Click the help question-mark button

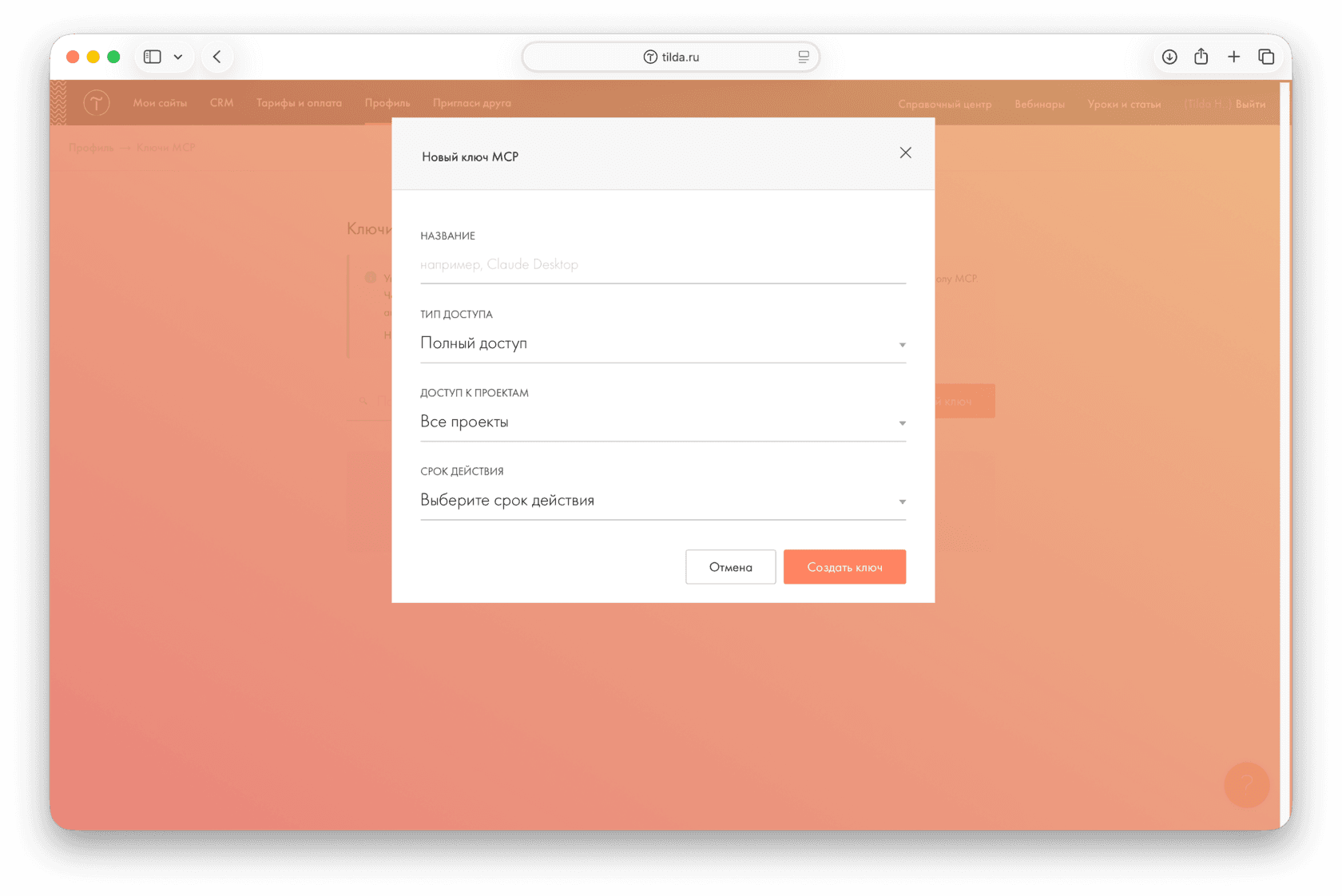point(1246,785)
